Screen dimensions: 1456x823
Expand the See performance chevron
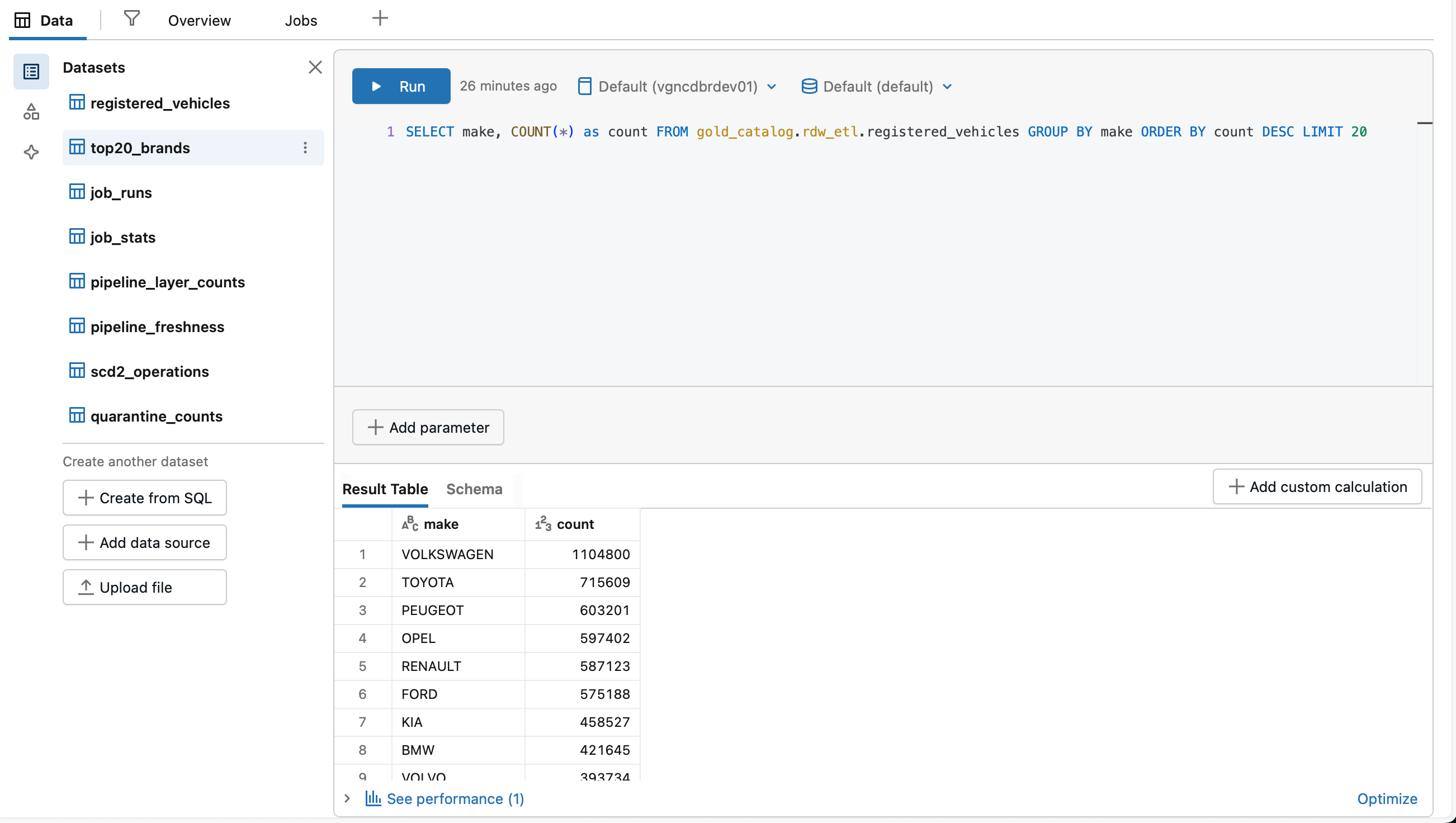coord(347,798)
